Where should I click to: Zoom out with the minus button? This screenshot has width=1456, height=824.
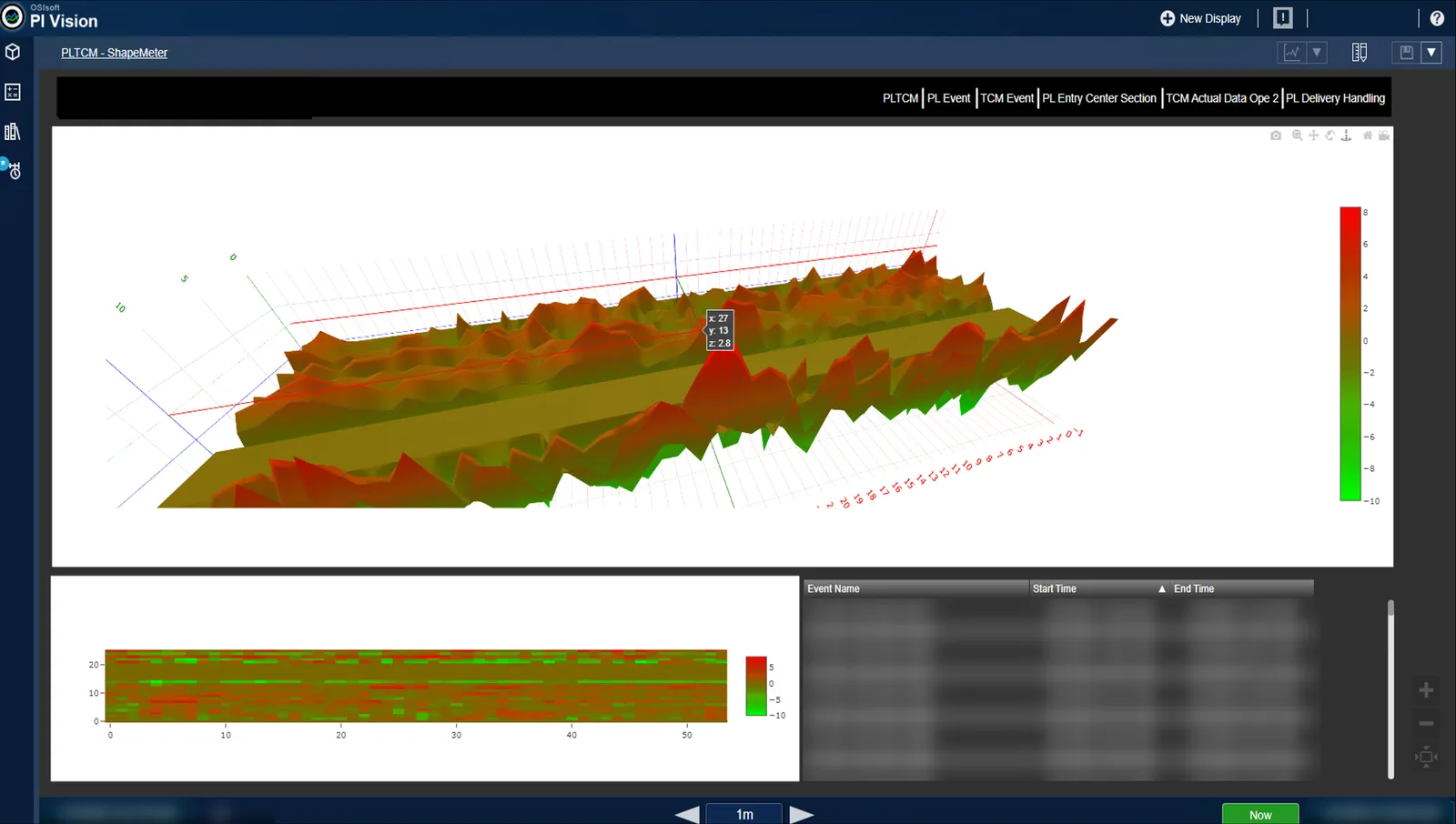[1426, 724]
